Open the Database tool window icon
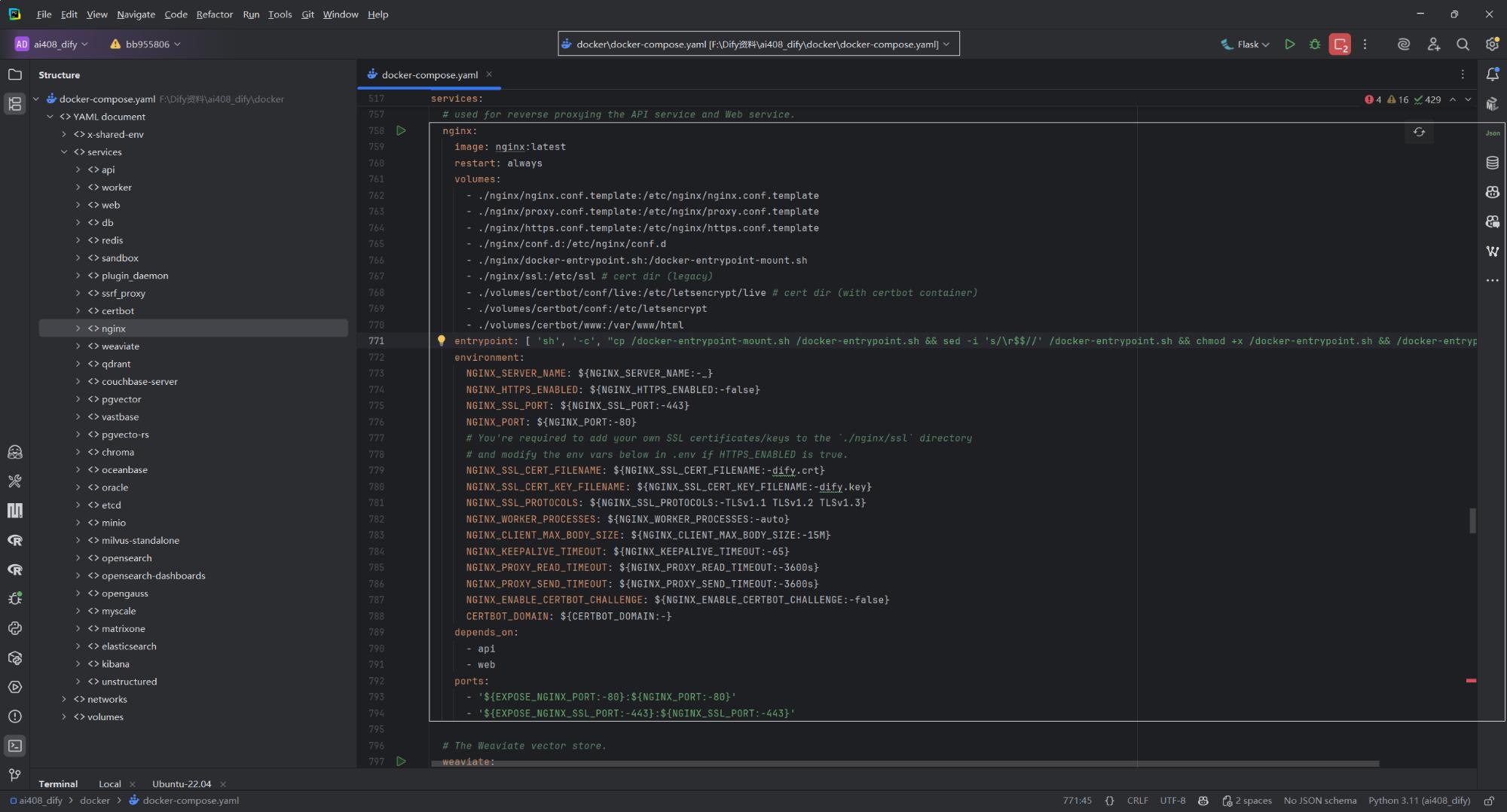Viewport: 1507px width, 812px height. [x=1492, y=163]
